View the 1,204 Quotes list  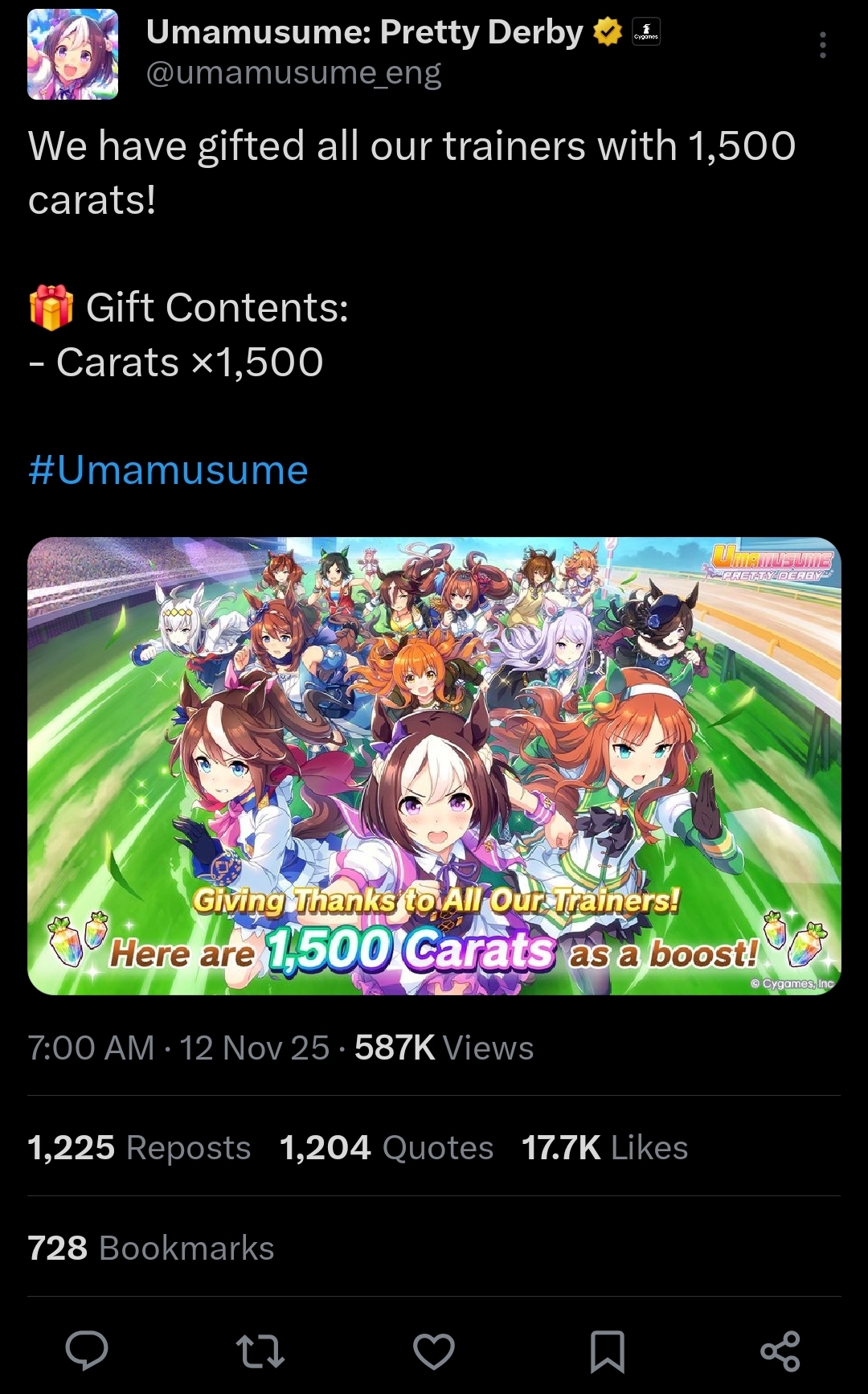click(387, 1148)
